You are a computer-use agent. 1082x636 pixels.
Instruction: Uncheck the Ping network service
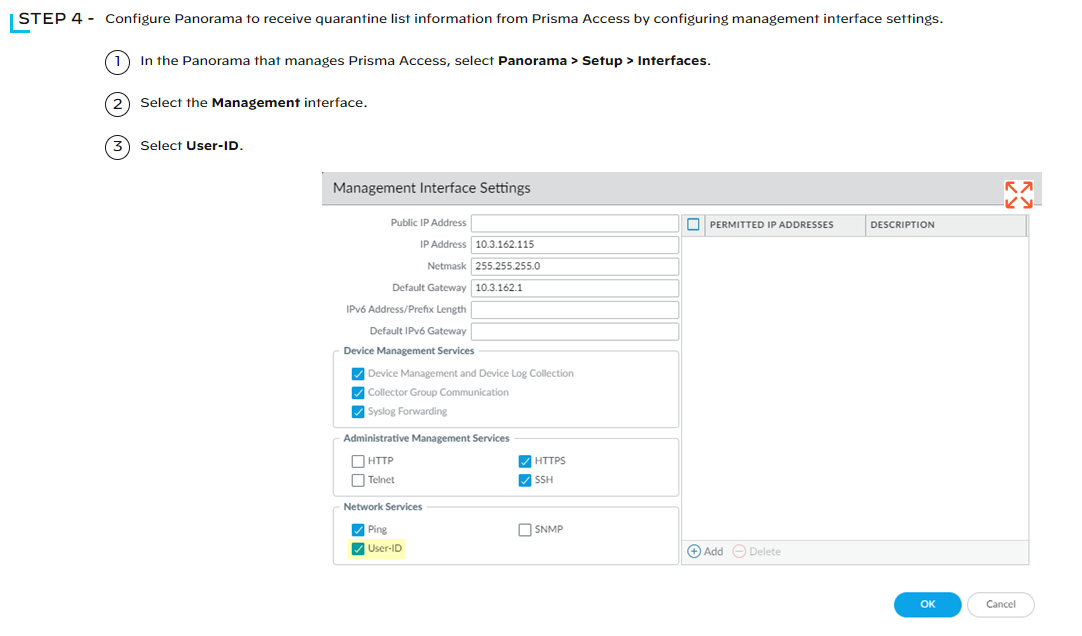click(358, 530)
